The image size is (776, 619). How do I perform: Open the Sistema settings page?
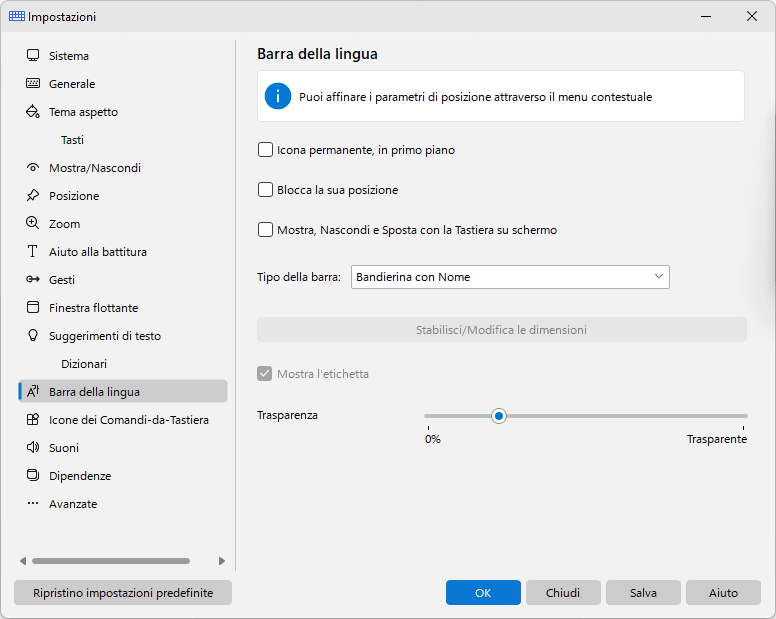click(123, 55)
